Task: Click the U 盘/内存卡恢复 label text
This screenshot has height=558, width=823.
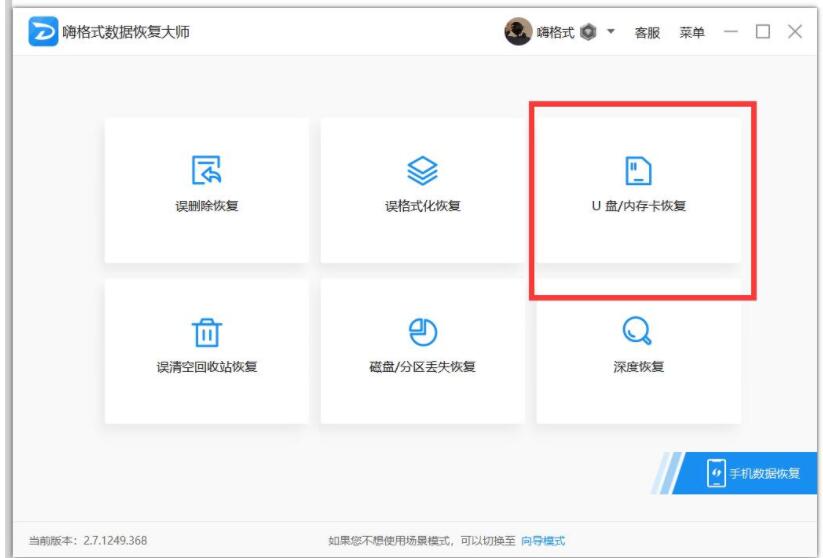Action: click(x=639, y=206)
